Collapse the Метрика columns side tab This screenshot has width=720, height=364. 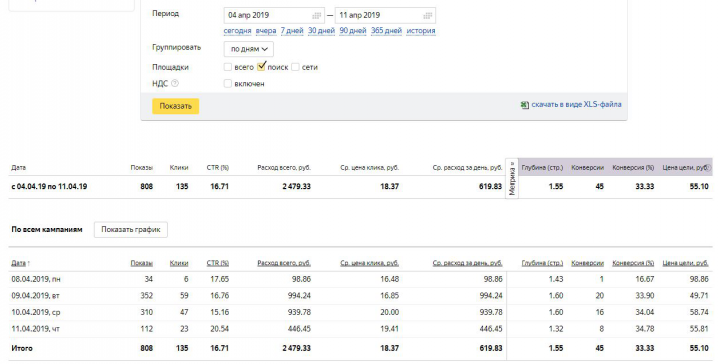click(x=512, y=178)
